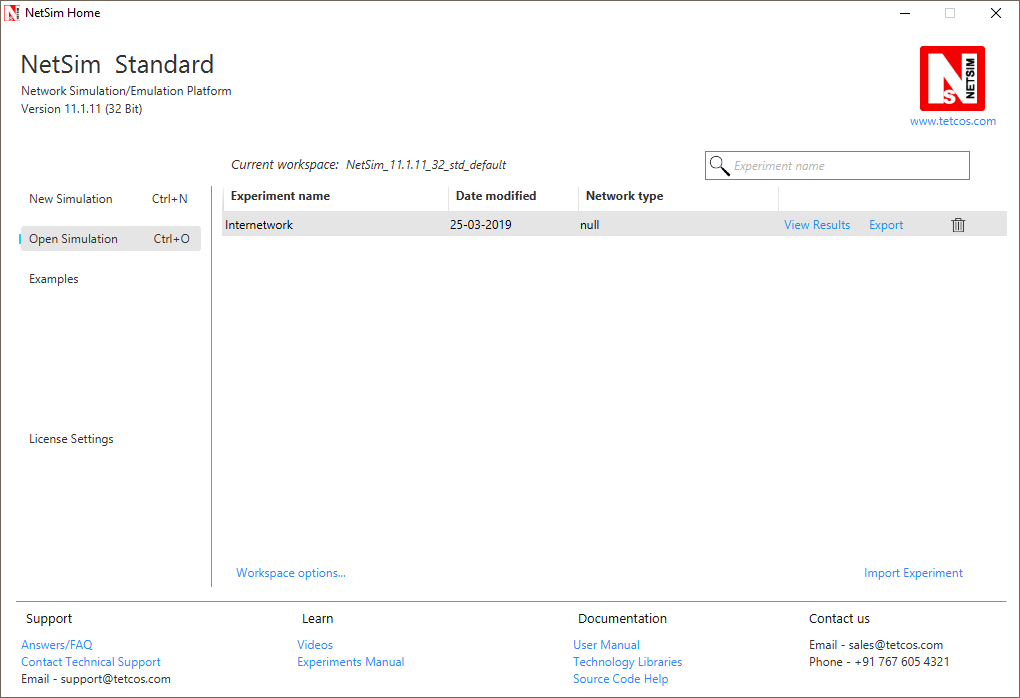Sort by Experiment name column header
Screen dimensions: 1020x698
pos(336,196)
